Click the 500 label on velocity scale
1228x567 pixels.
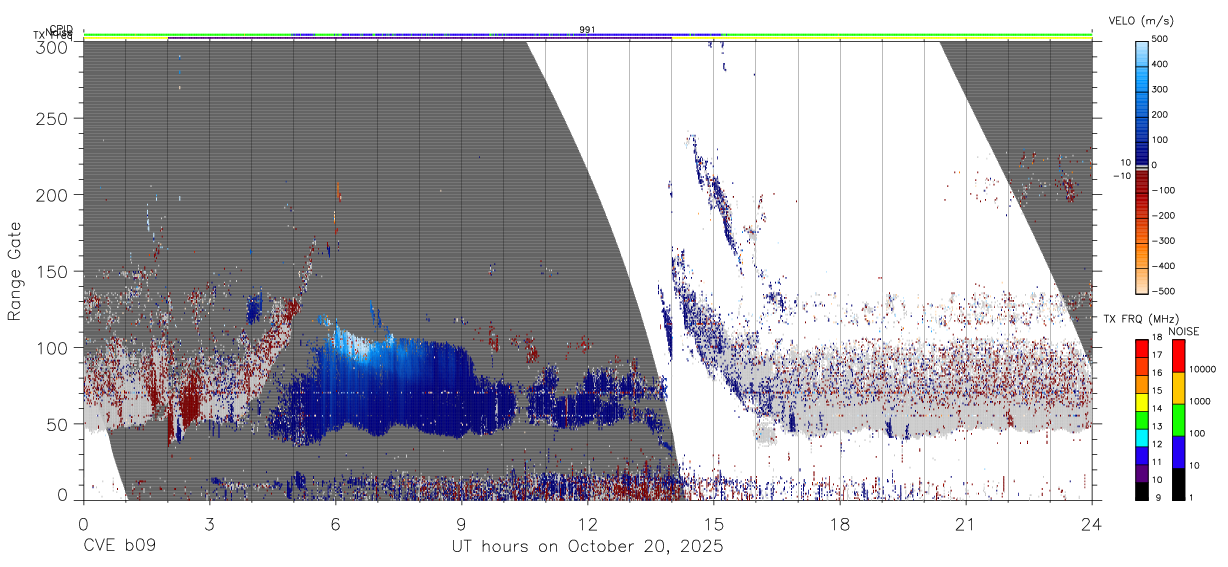click(x=1162, y=39)
